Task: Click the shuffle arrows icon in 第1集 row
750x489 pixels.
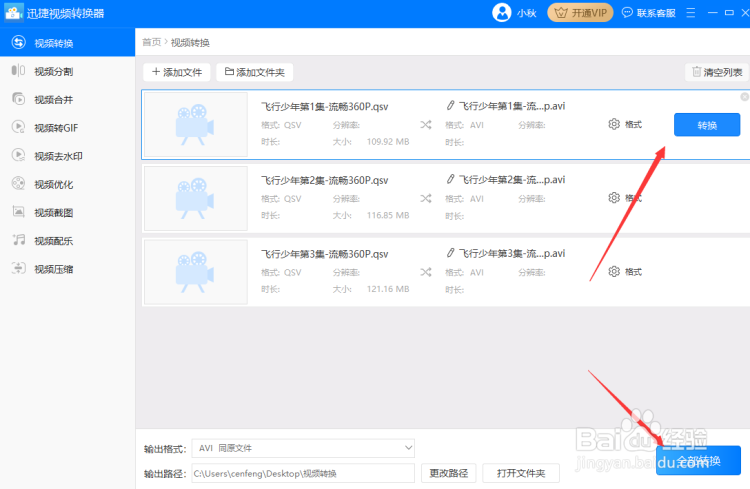Action: pyautogui.click(x=426, y=125)
